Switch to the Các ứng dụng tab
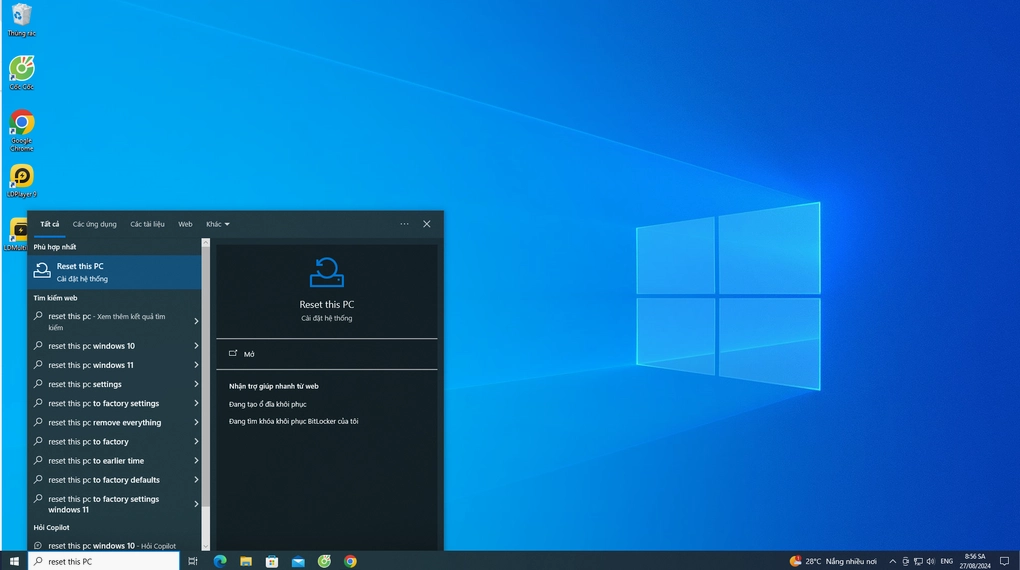Image resolution: width=1020 pixels, height=570 pixels. point(94,224)
